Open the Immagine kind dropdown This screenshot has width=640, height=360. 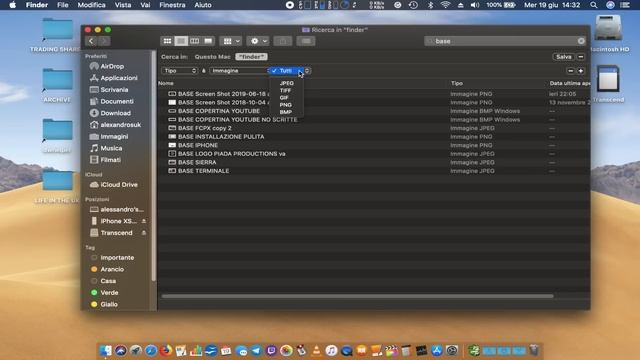click(x=239, y=71)
